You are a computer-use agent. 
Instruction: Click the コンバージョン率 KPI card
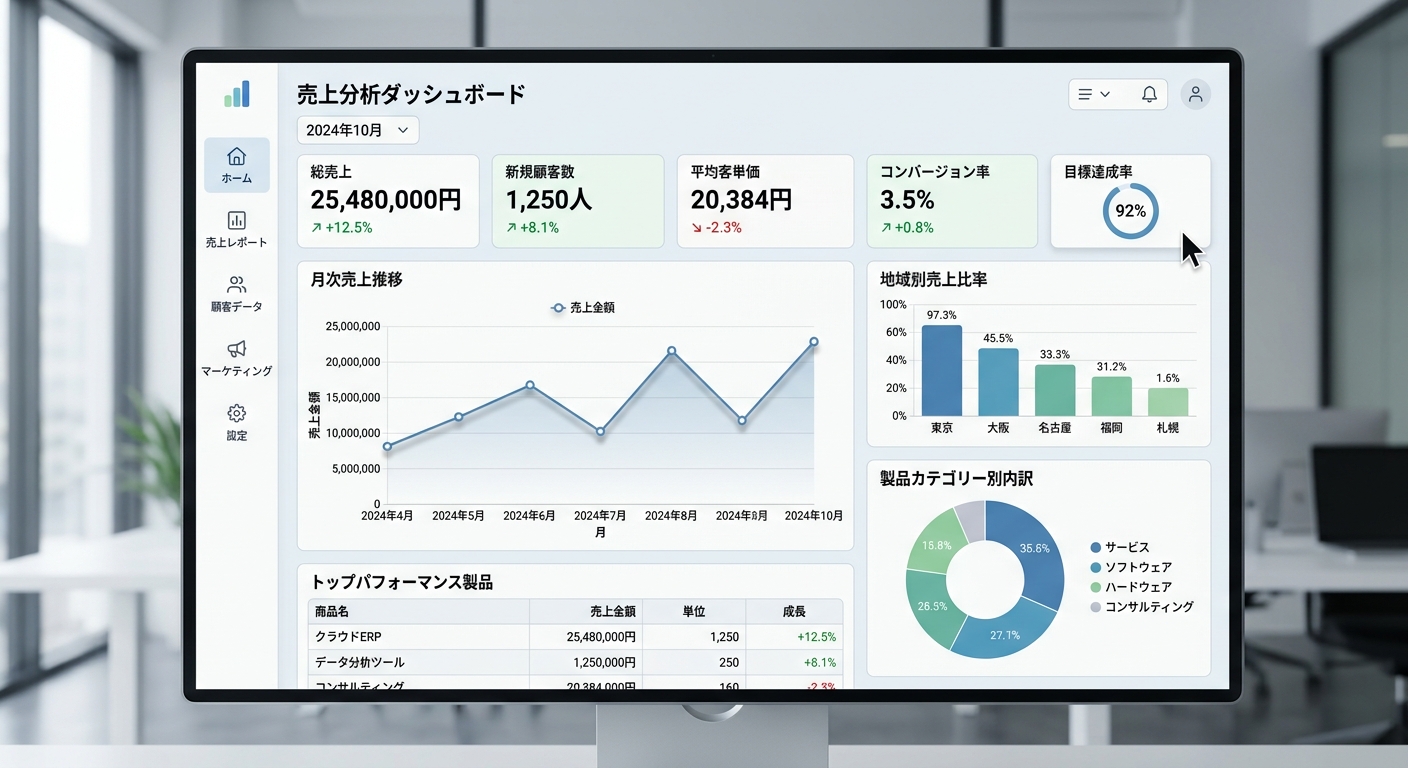[951, 200]
